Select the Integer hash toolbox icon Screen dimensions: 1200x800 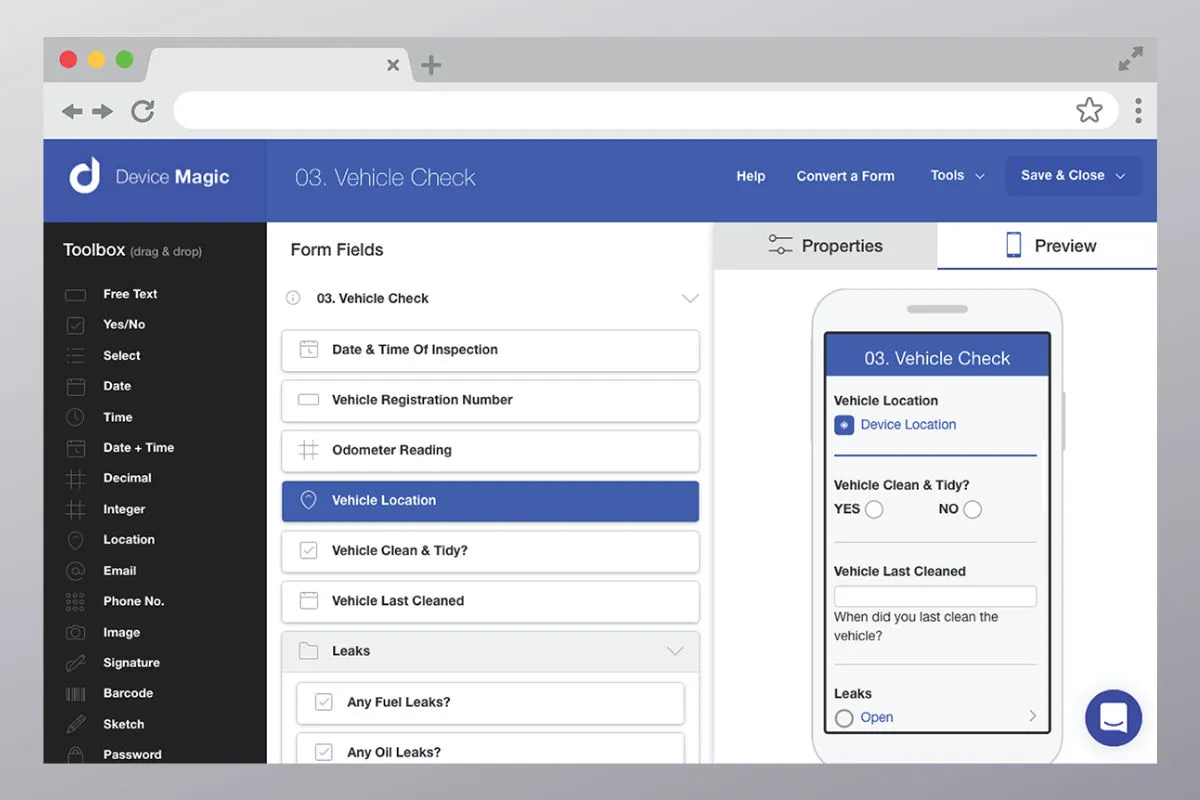(x=76, y=509)
